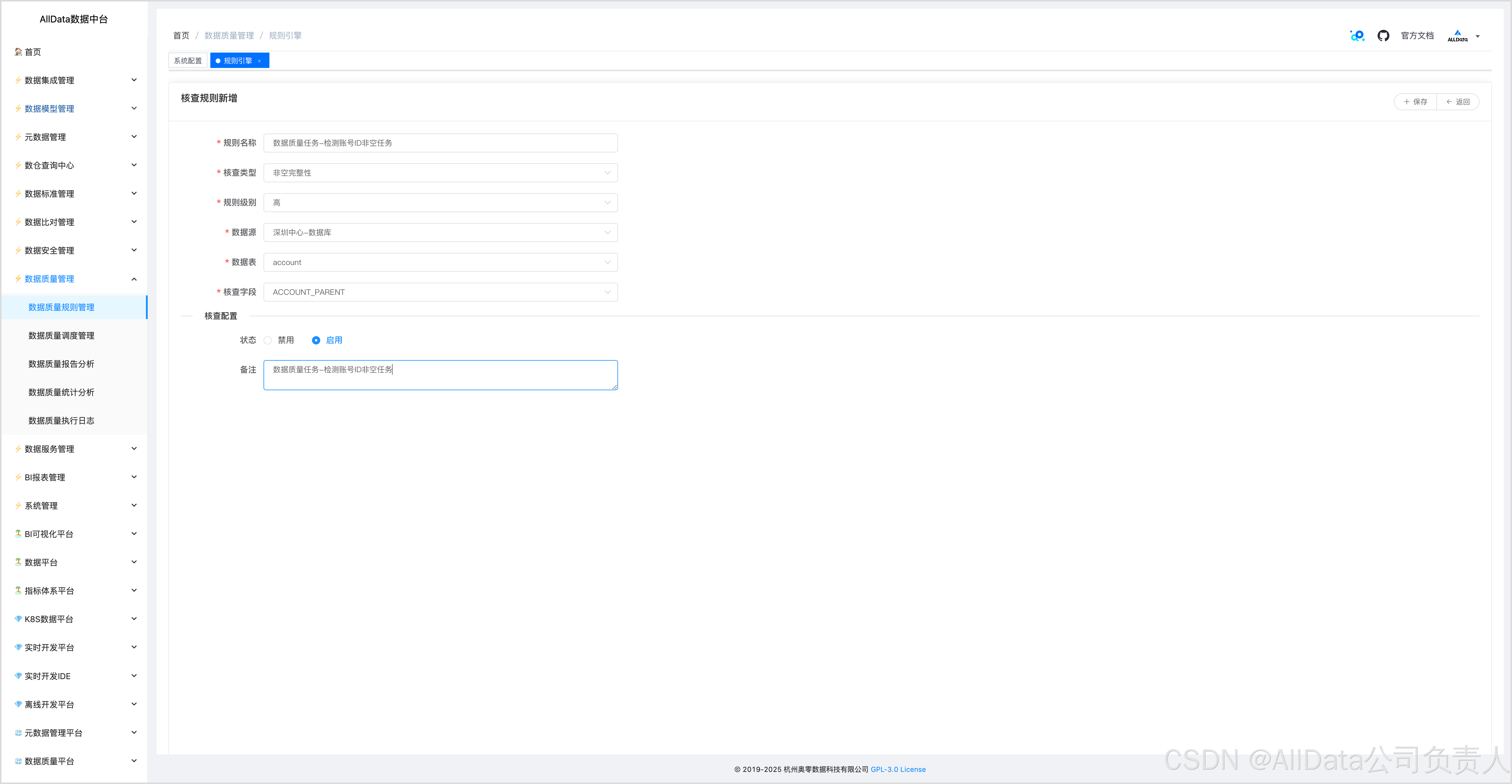Viewport: 1512px width, 784px height.
Task: Click the GitHub icon in header
Action: (x=1383, y=36)
